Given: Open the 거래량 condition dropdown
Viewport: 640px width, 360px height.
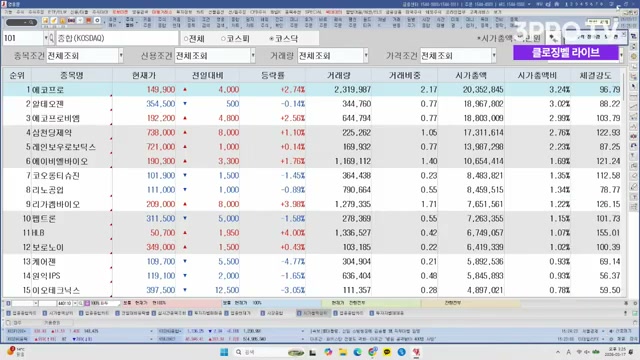Looking at the screenshot, I should [366, 56].
